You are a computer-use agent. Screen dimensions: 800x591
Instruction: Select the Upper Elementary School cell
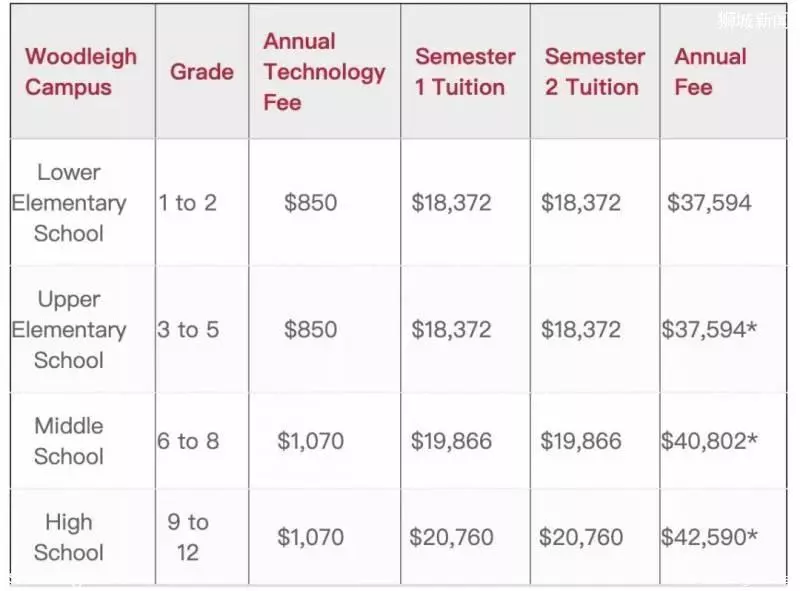[x=69, y=329]
